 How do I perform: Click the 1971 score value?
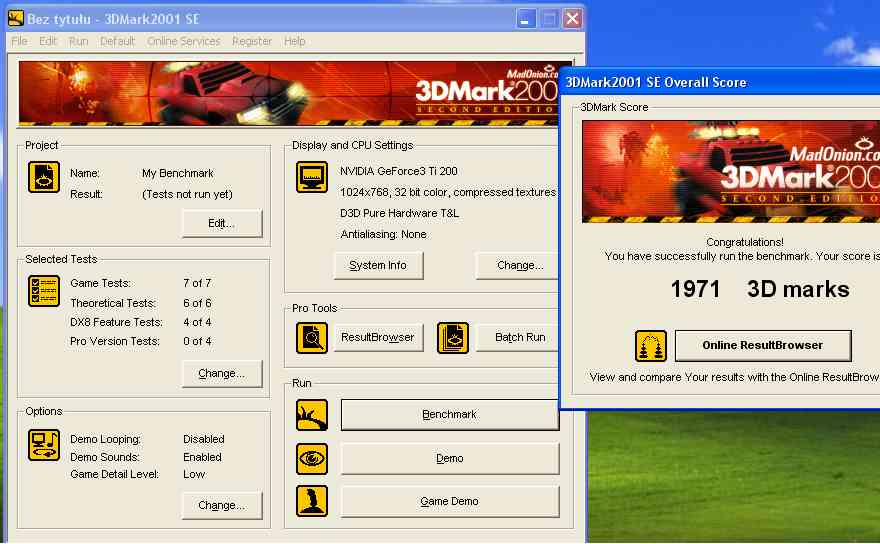696,289
